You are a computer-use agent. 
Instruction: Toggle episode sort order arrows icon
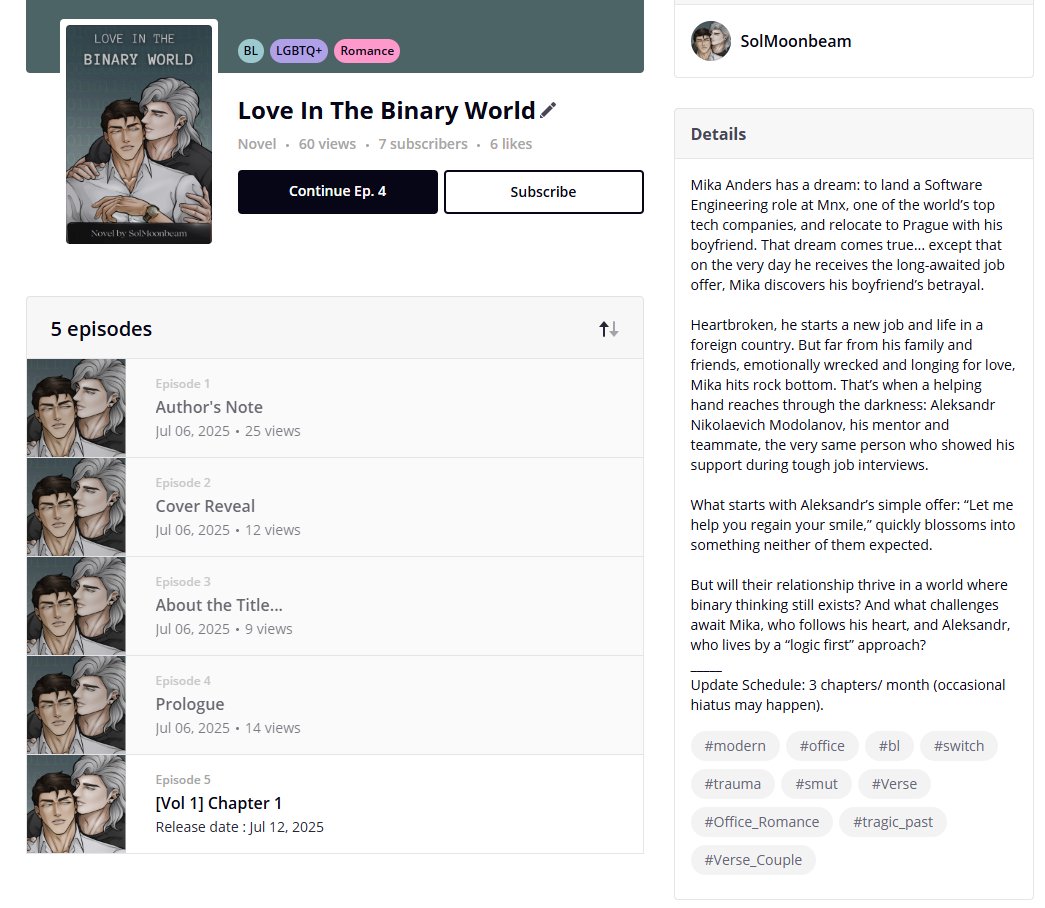[608, 329]
